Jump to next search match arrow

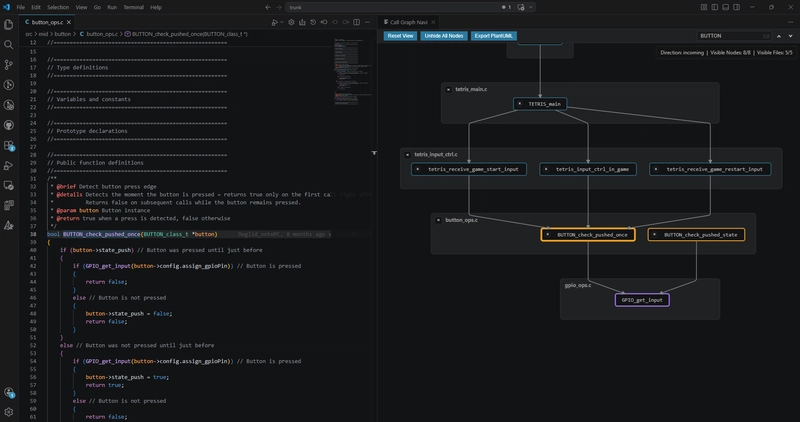tap(790, 36)
